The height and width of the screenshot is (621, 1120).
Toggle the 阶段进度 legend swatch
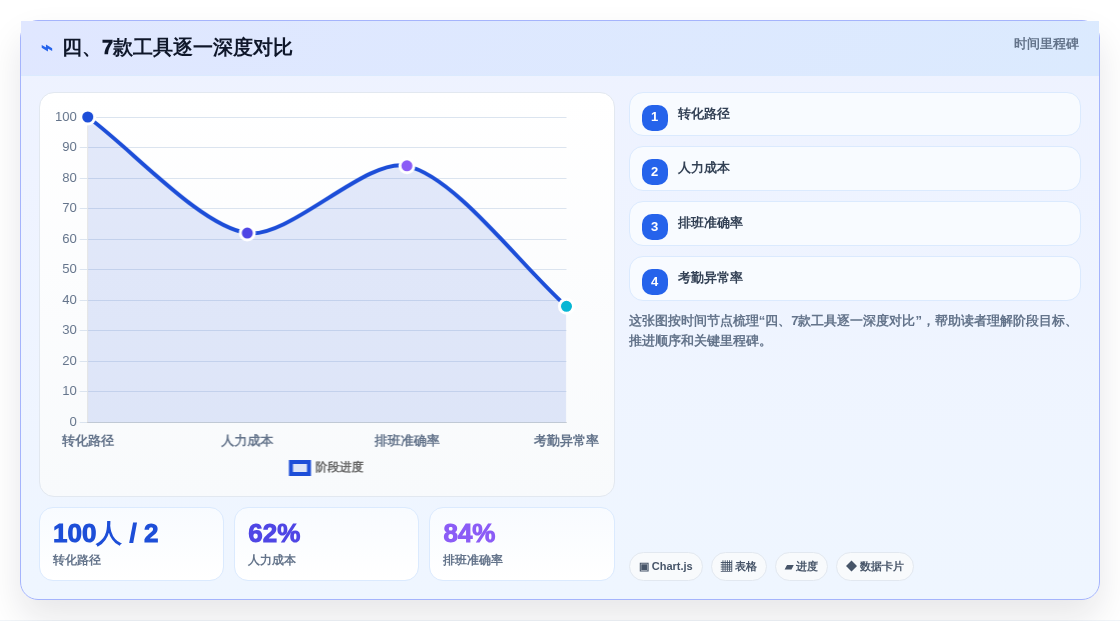(299, 468)
